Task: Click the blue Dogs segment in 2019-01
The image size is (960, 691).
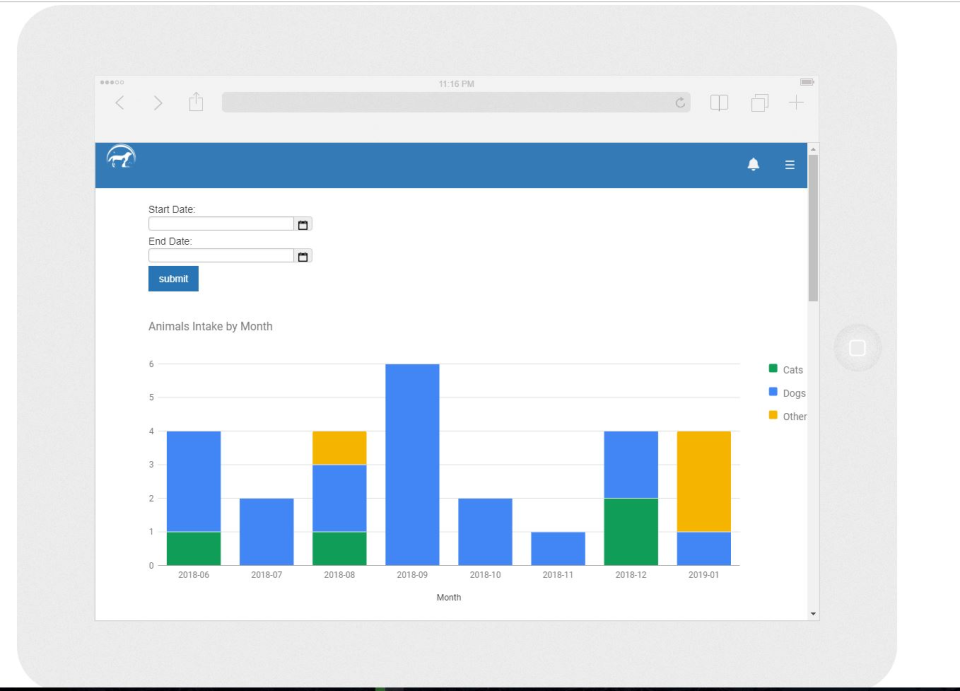Action: tap(703, 548)
